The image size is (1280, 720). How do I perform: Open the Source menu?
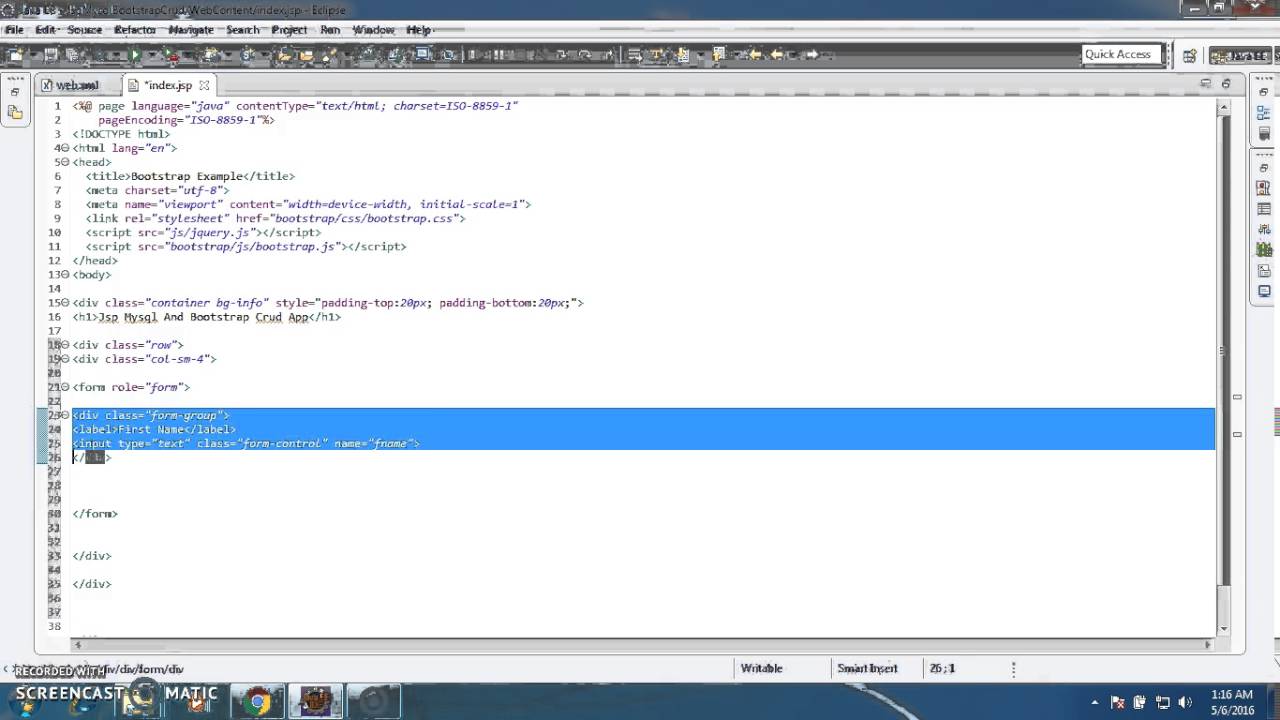(84, 30)
